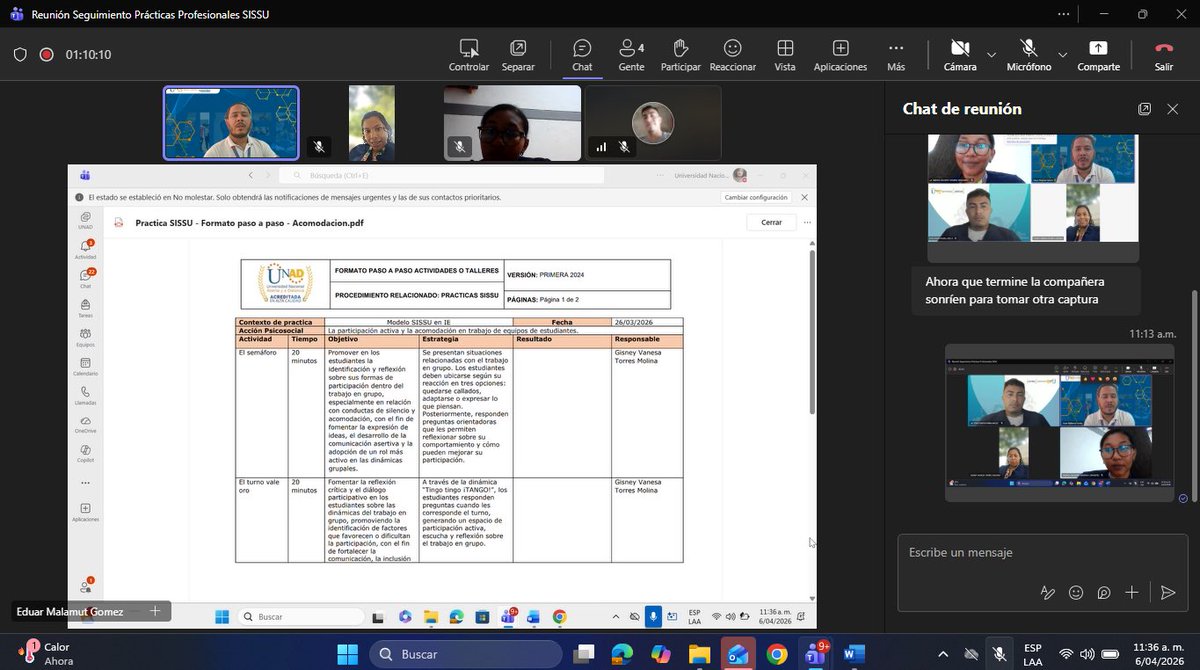Image resolution: width=1200 pixels, height=670 pixels.
Task: Expand microphone options arrow next to Micrófono
Action: tap(1062, 54)
